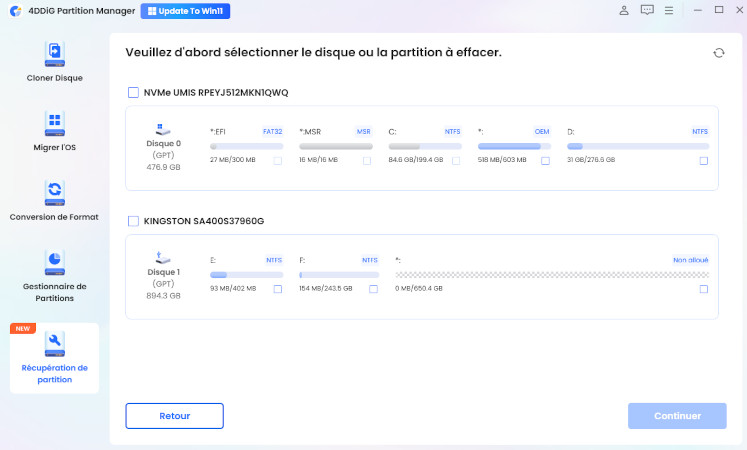Open the hamburger menu icon

pos(669,10)
